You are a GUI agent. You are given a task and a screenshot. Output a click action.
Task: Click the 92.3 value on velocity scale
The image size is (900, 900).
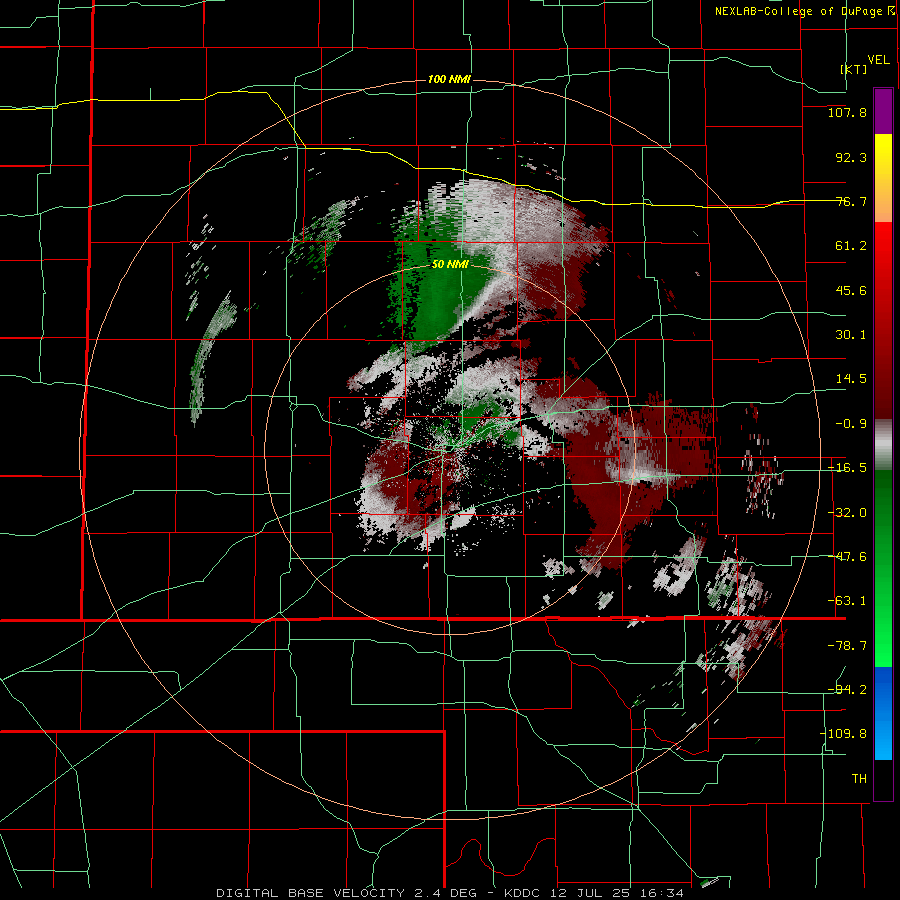point(851,157)
